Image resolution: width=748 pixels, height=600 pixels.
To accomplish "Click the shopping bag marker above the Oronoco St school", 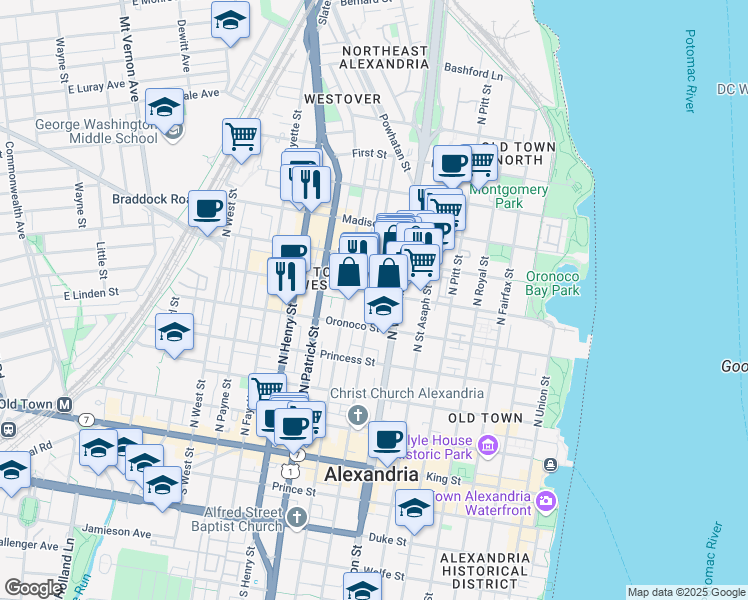I will pos(389,274).
